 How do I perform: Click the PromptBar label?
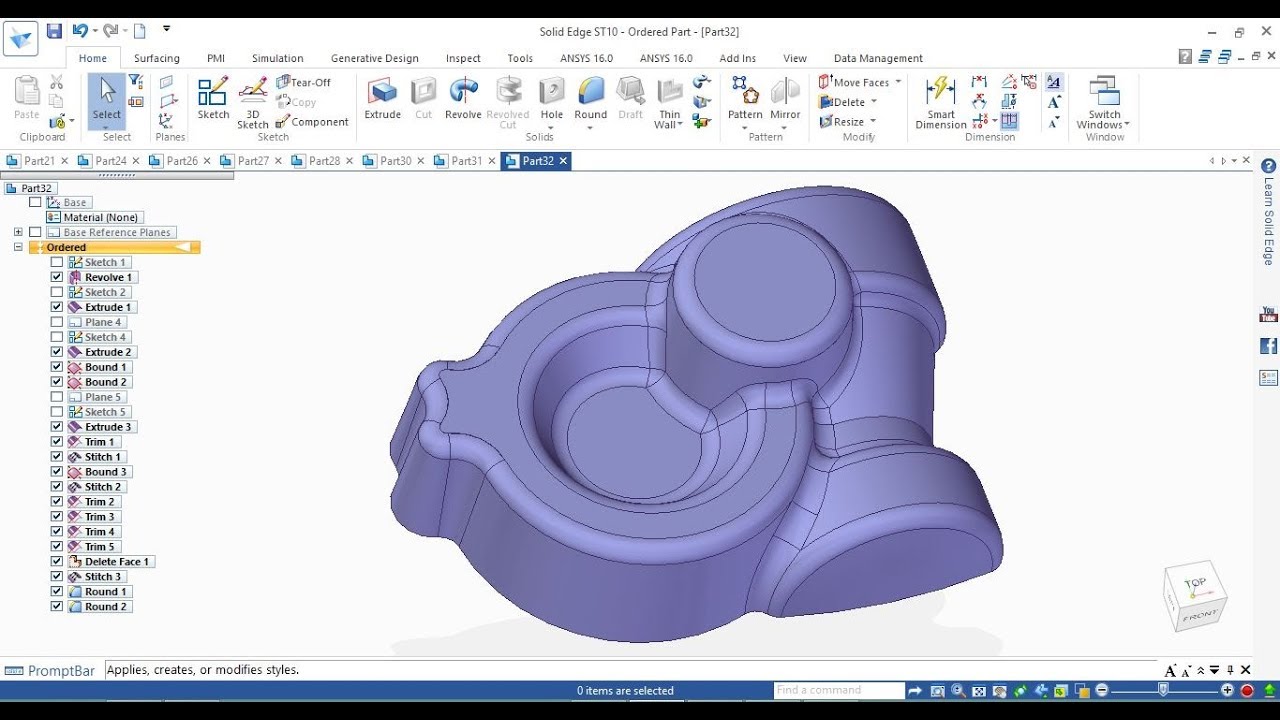click(x=51, y=671)
